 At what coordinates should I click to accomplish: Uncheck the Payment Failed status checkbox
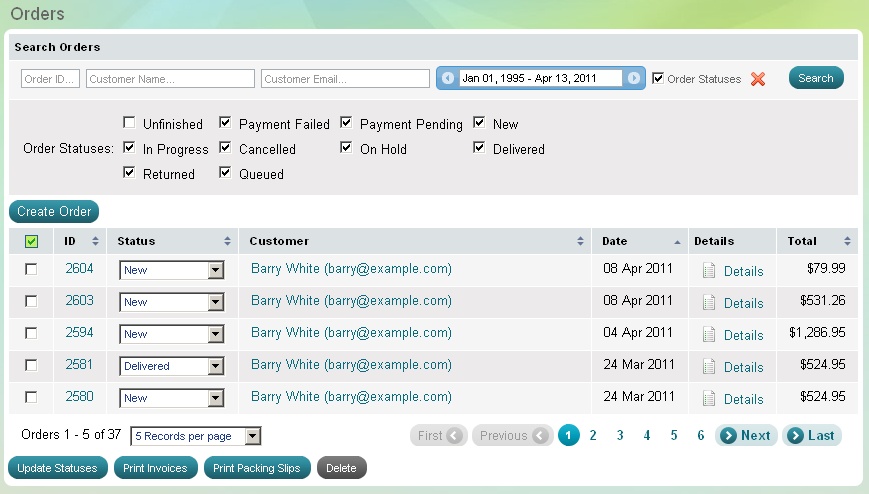coord(226,123)
